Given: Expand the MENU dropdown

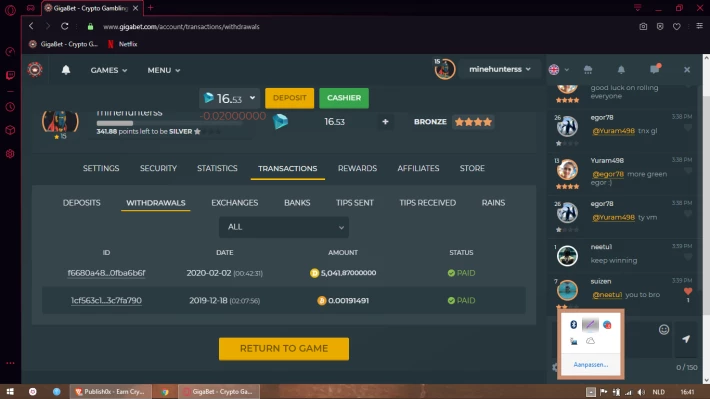Looking at the screenshot, I should 163,70.
